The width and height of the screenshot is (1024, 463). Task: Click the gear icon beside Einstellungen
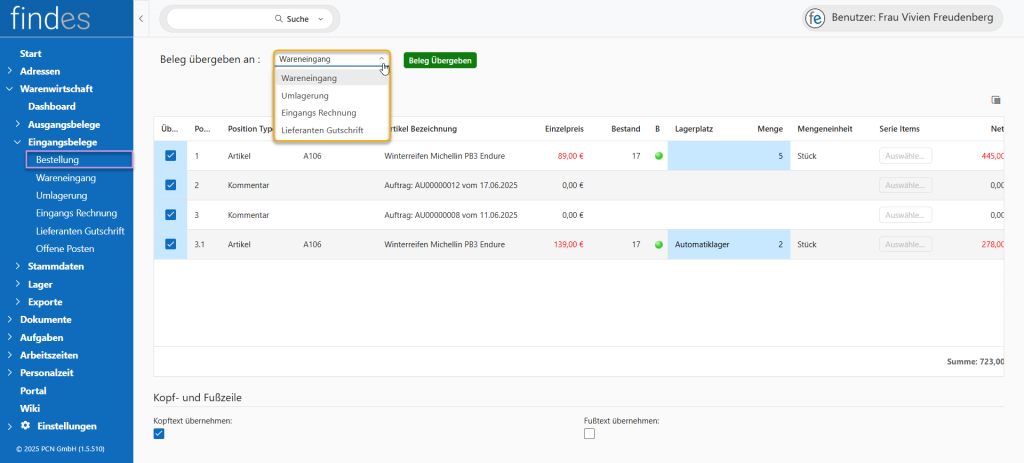tap(25, 426)
